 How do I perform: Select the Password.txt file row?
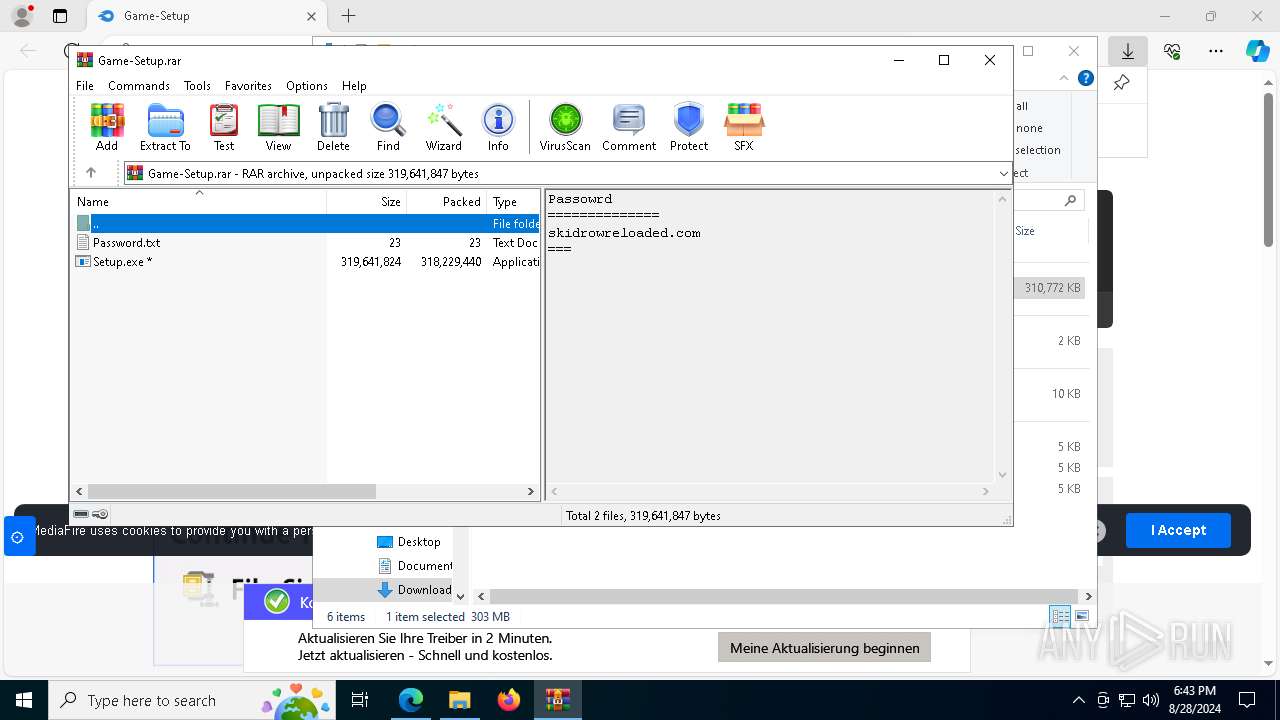pyautogui.click(x=307, y=243)
